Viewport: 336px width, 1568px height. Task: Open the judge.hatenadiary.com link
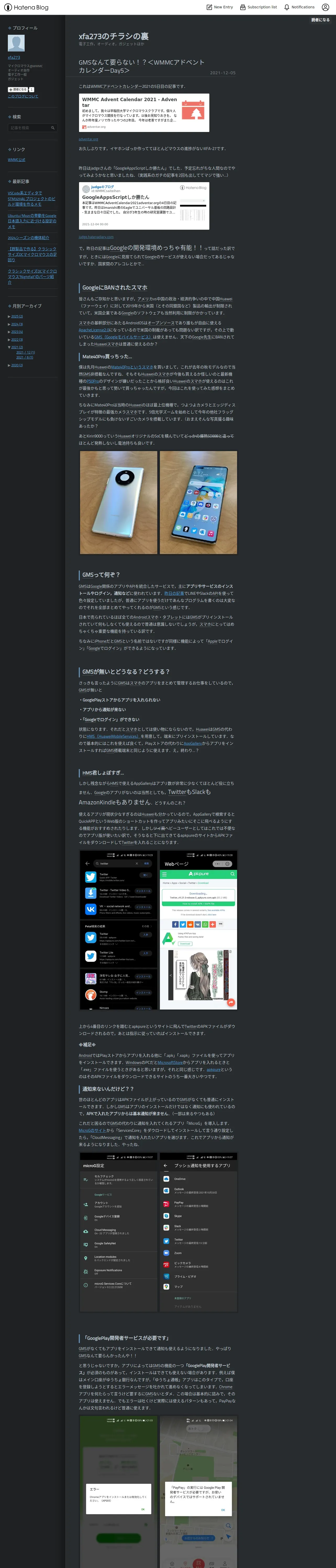[x=96, y=237]
